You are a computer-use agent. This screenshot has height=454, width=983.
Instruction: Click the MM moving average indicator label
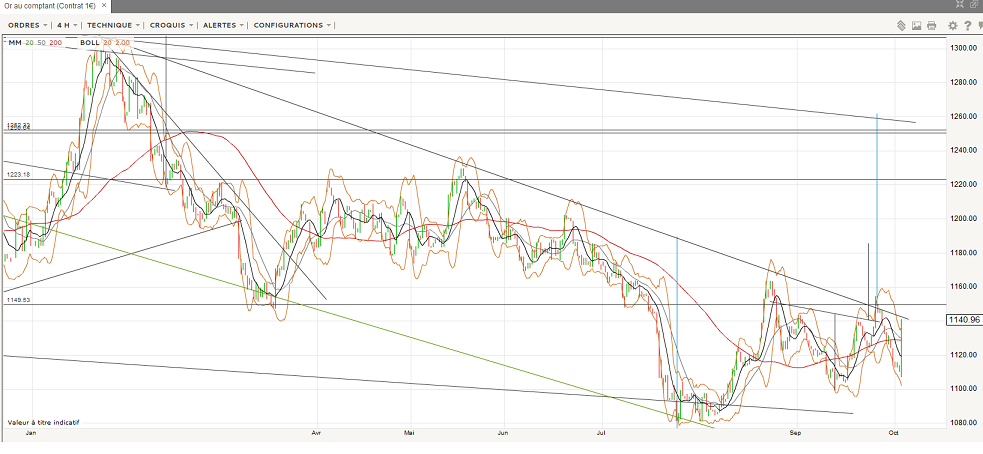pyautogui.click(x=15, y=43)
